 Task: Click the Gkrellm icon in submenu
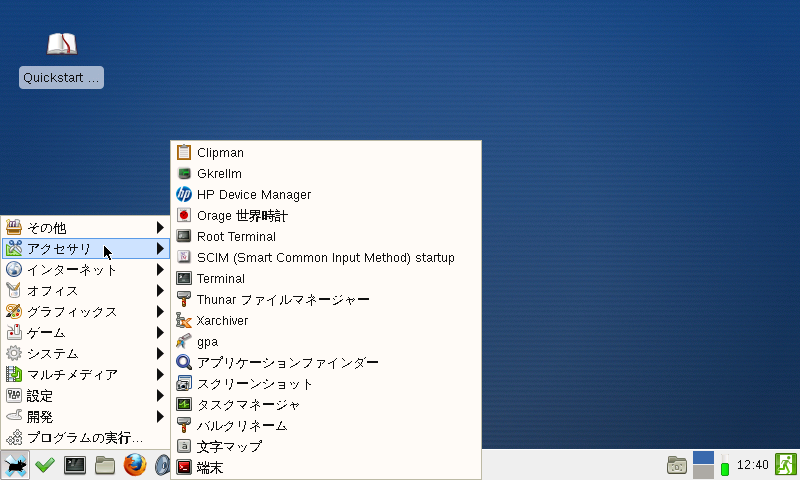click(x=184, y=174)
